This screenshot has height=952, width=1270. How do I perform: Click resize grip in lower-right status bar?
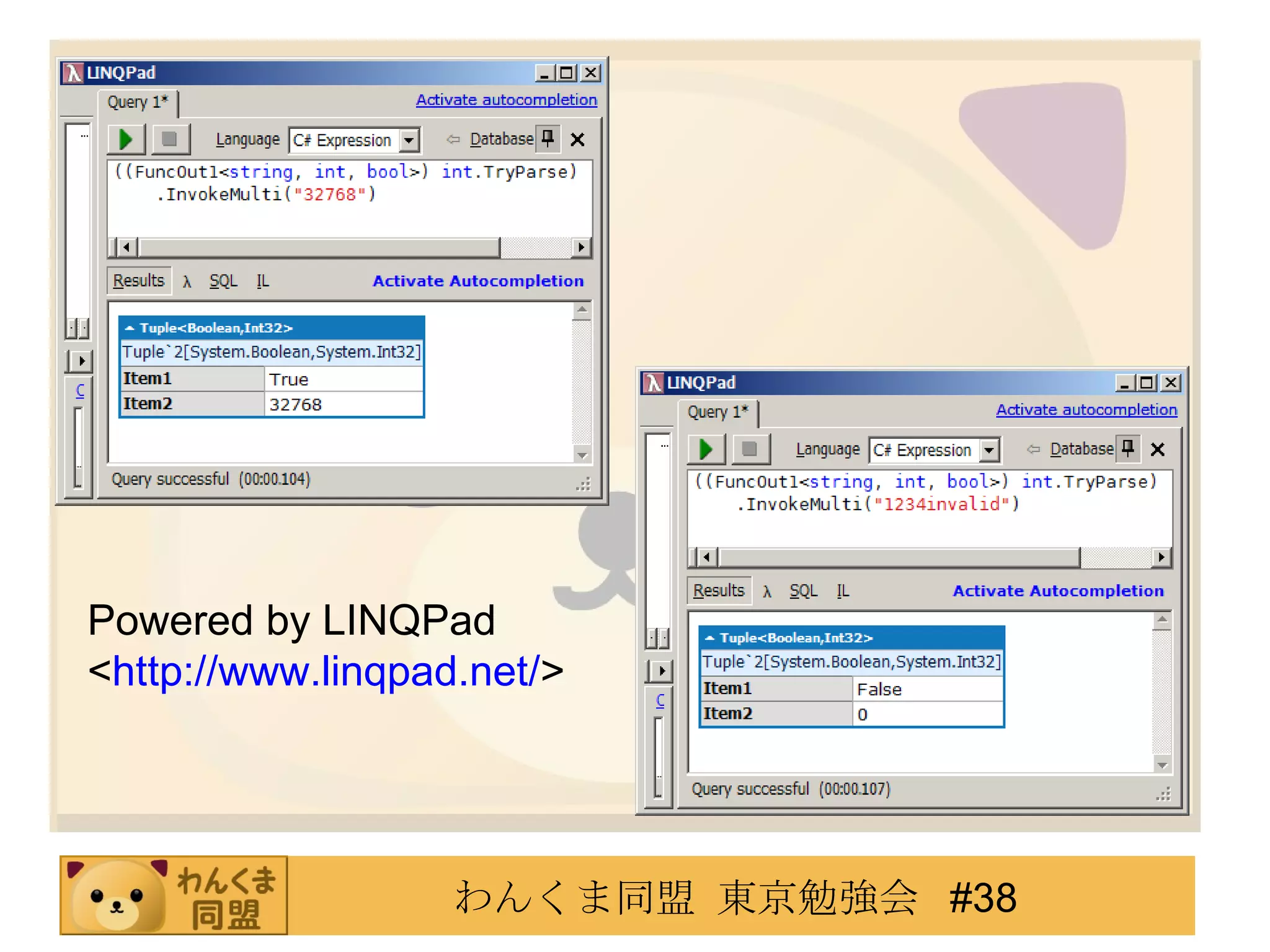[1163, 794]
